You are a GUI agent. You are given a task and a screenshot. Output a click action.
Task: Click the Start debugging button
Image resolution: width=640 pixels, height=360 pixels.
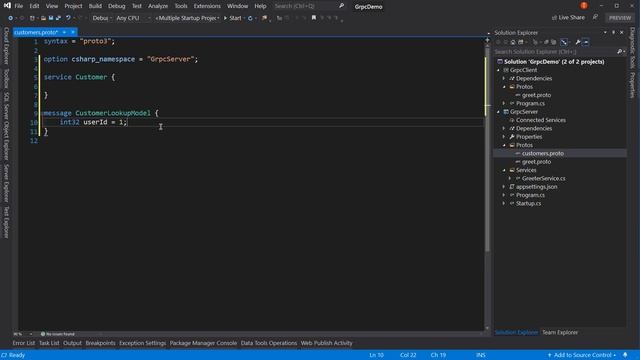coord(232,18)
